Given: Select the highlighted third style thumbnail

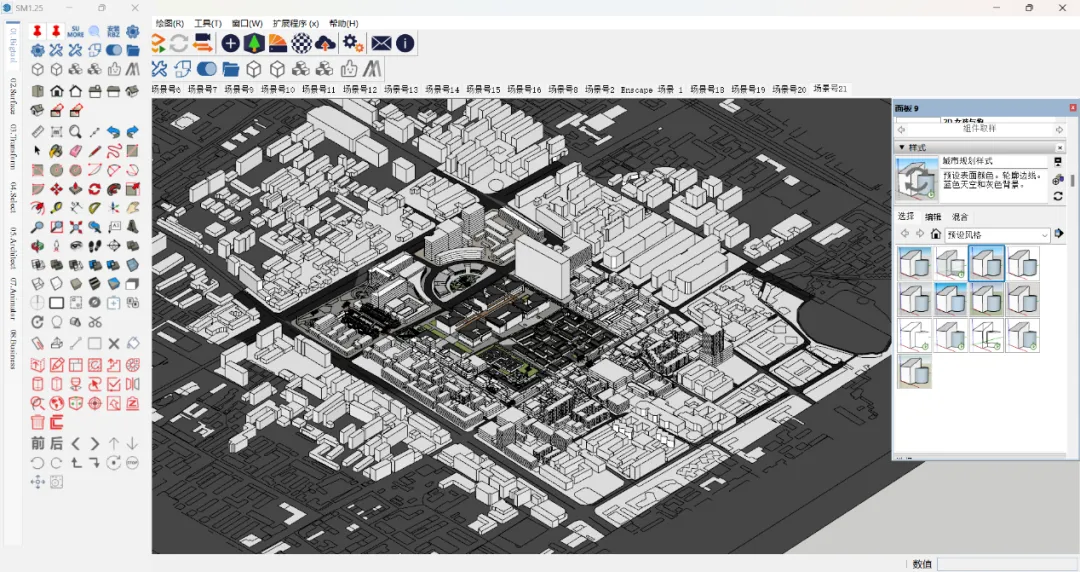Looking at the screenshot, I should (986, 263).
